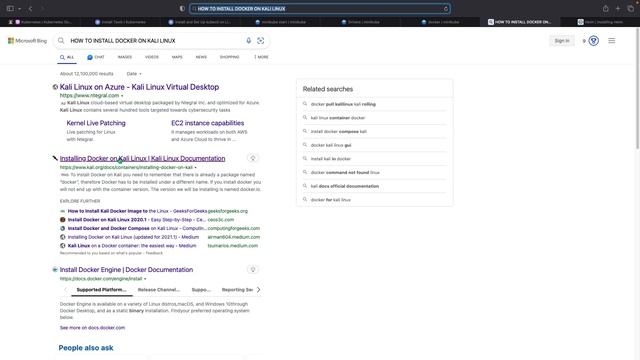Screen dimensions: 640x360
Task: Go back to the previous page
Action: (30, 9)
